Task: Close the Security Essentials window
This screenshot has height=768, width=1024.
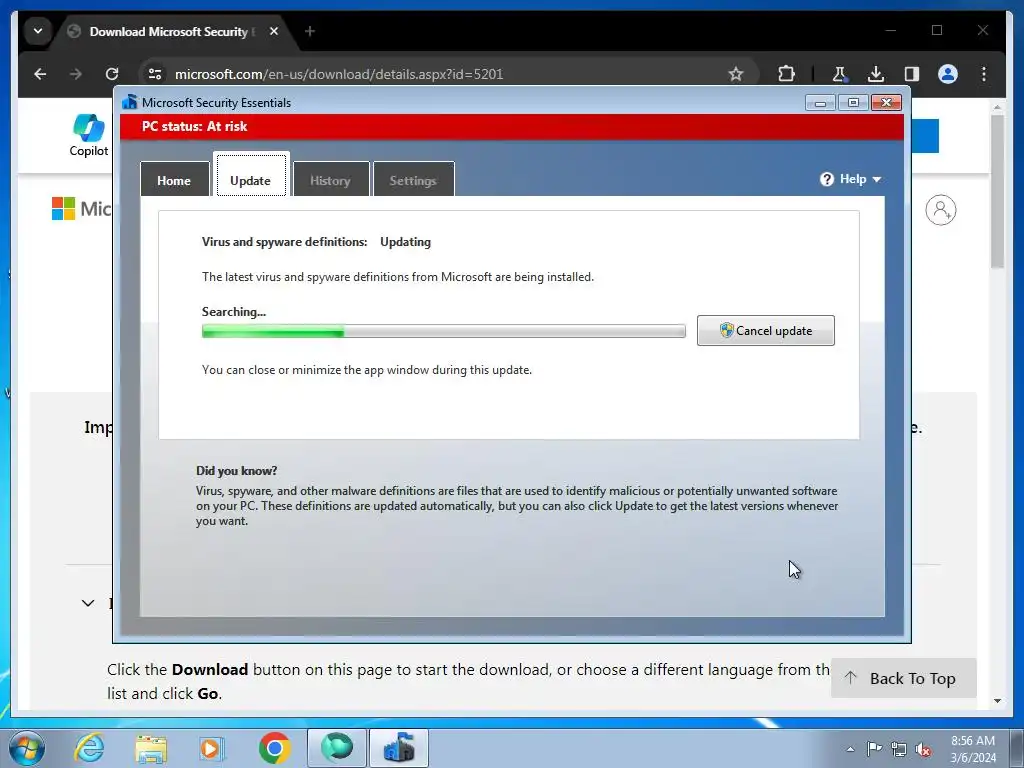Action: 886,103
